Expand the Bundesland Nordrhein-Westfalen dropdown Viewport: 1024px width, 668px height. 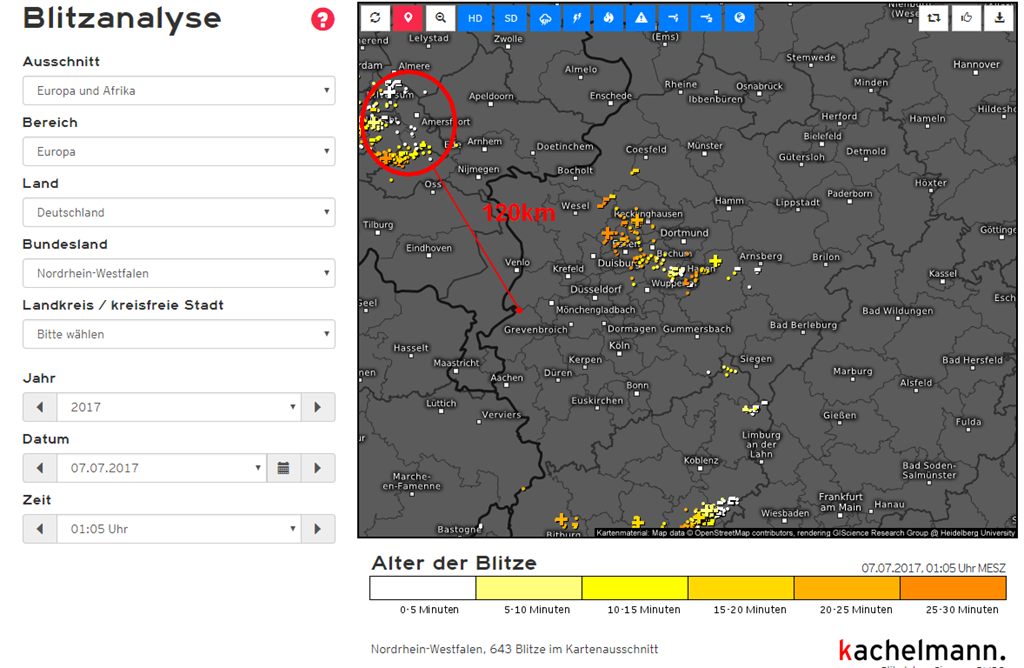179,273
